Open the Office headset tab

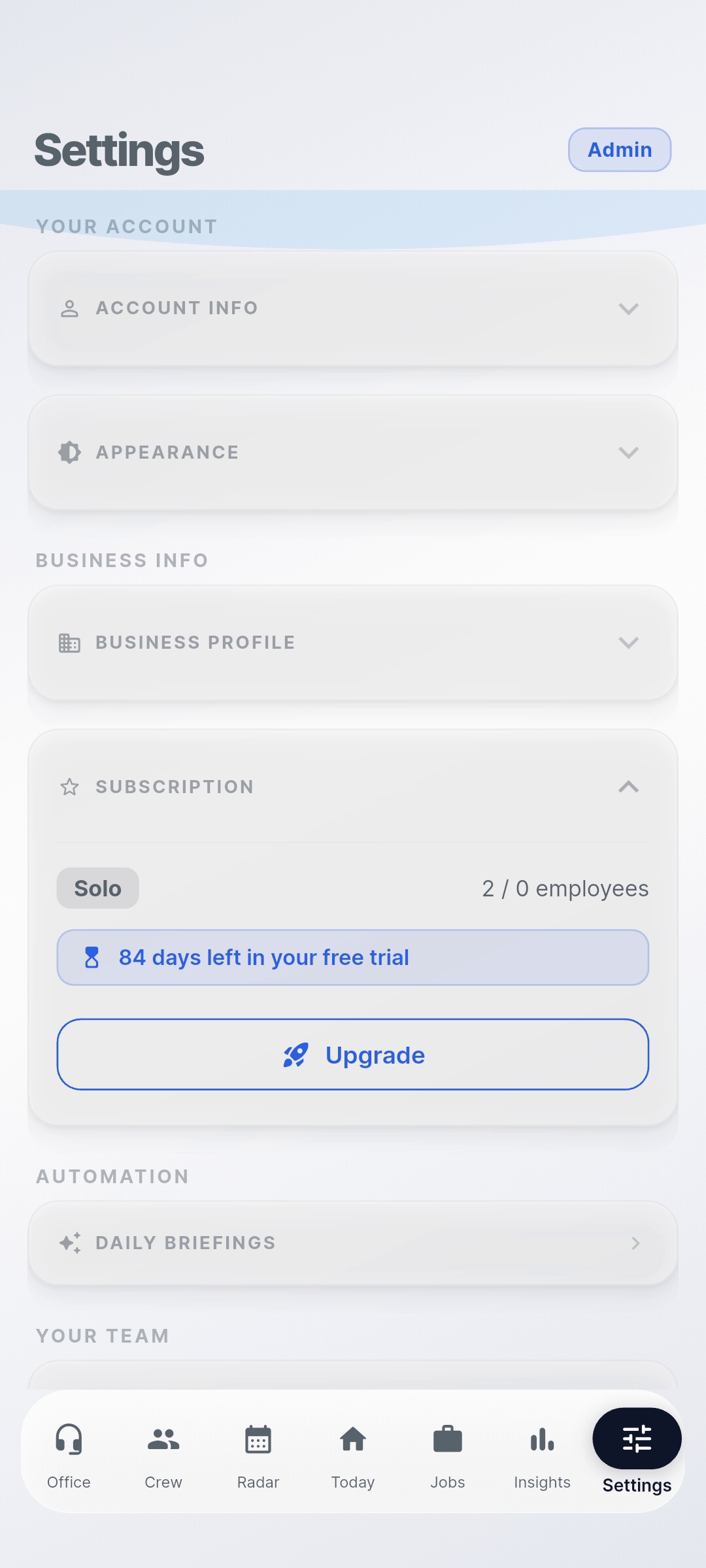tap(69, 1439)
